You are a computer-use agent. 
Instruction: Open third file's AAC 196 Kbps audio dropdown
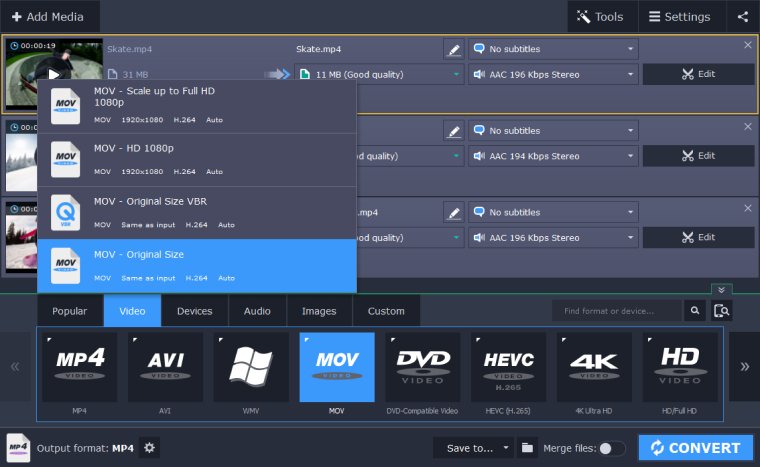(553, 237)
